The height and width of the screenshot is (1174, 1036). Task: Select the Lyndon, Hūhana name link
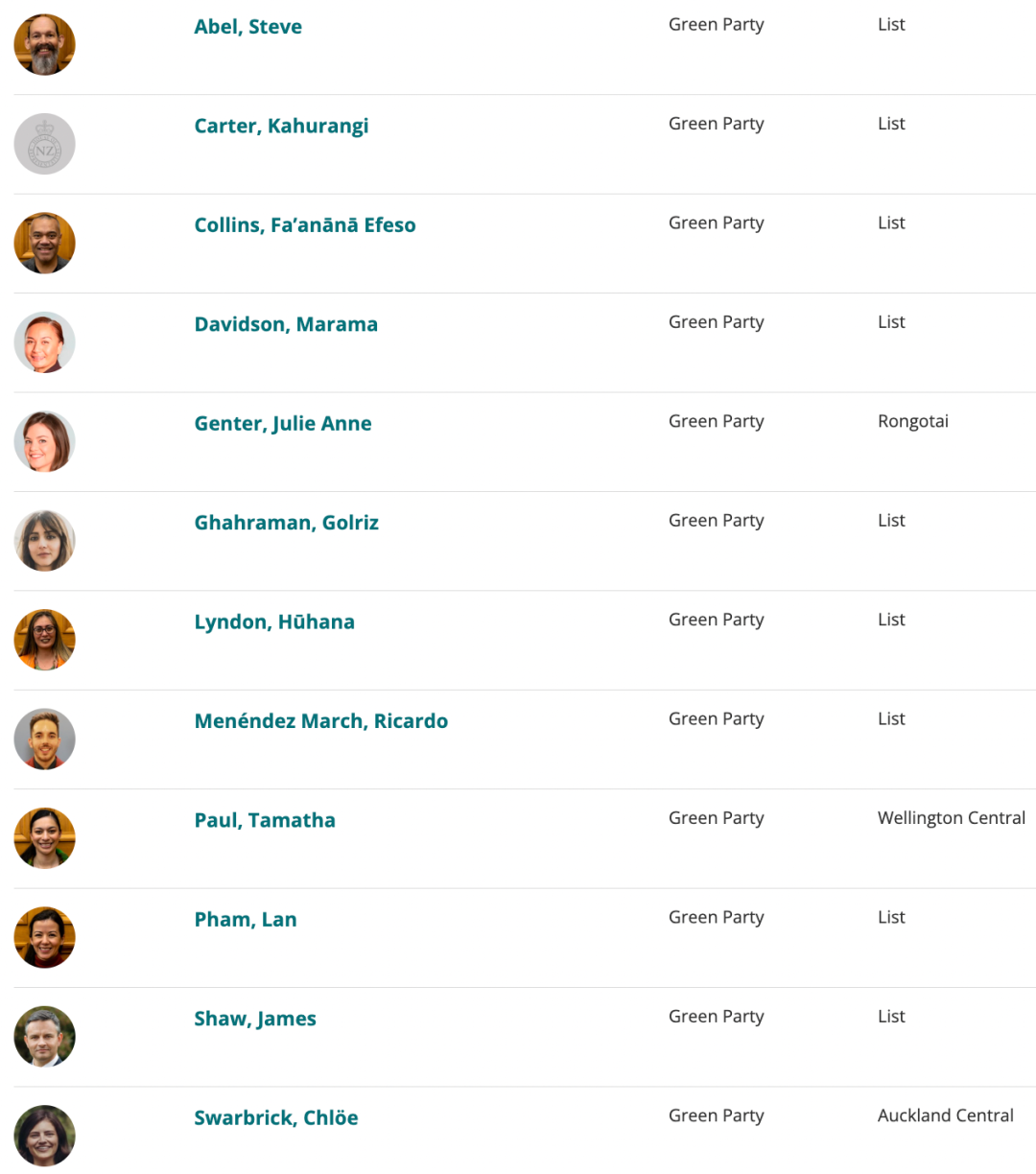coord(274,622)
